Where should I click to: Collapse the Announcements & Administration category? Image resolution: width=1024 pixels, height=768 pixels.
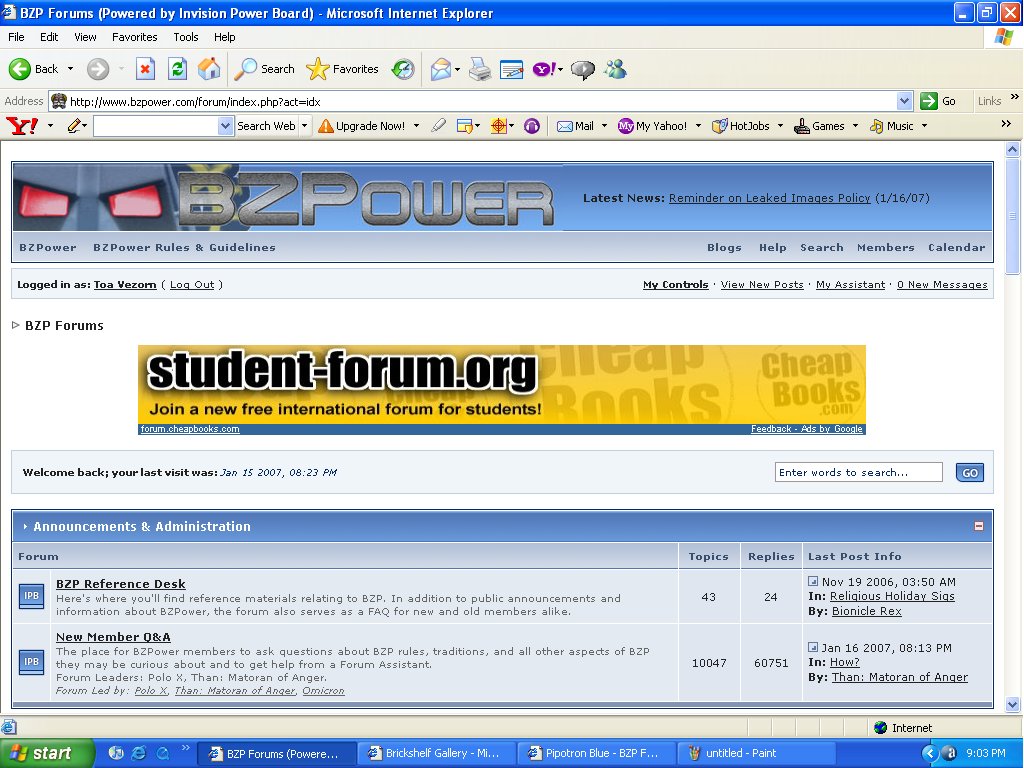978,526
